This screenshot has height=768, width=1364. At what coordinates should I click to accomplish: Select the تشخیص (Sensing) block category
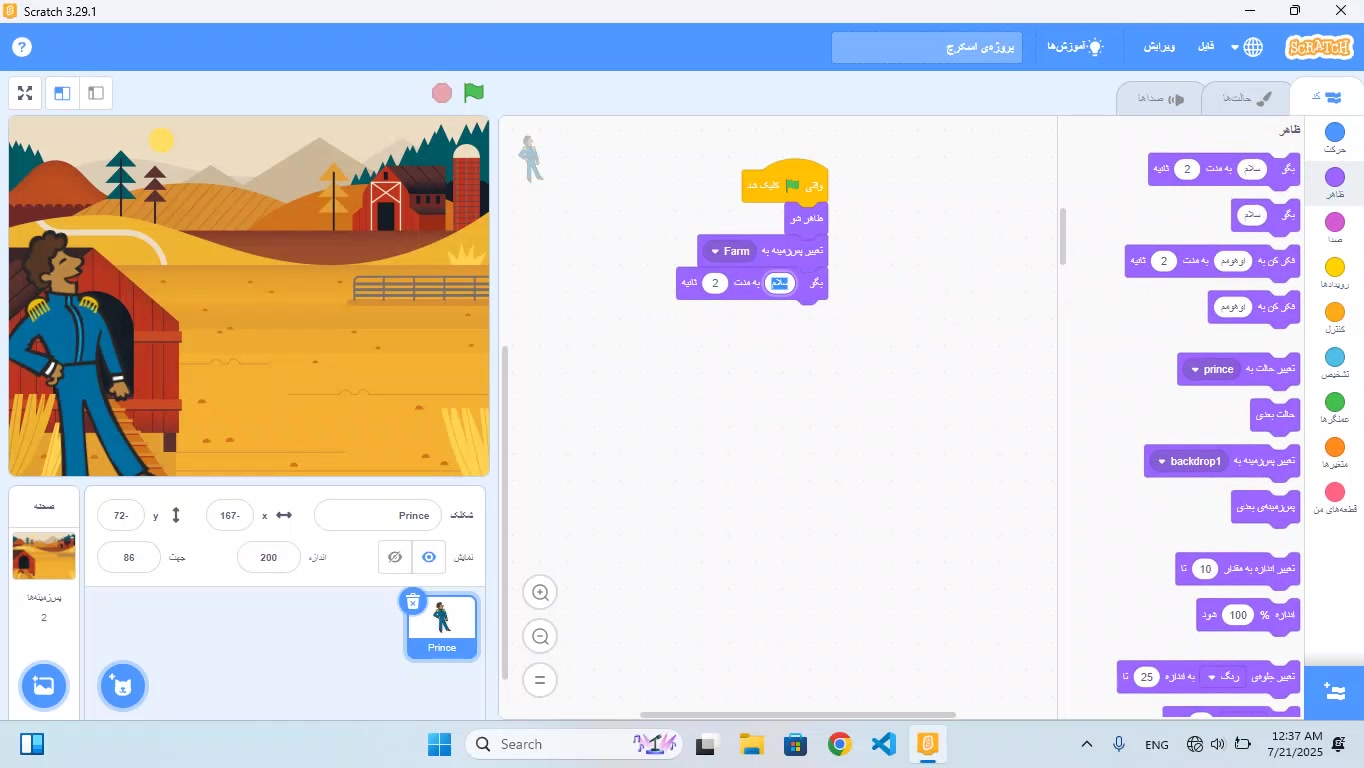pyautogui.click(x=1335, y=363)
